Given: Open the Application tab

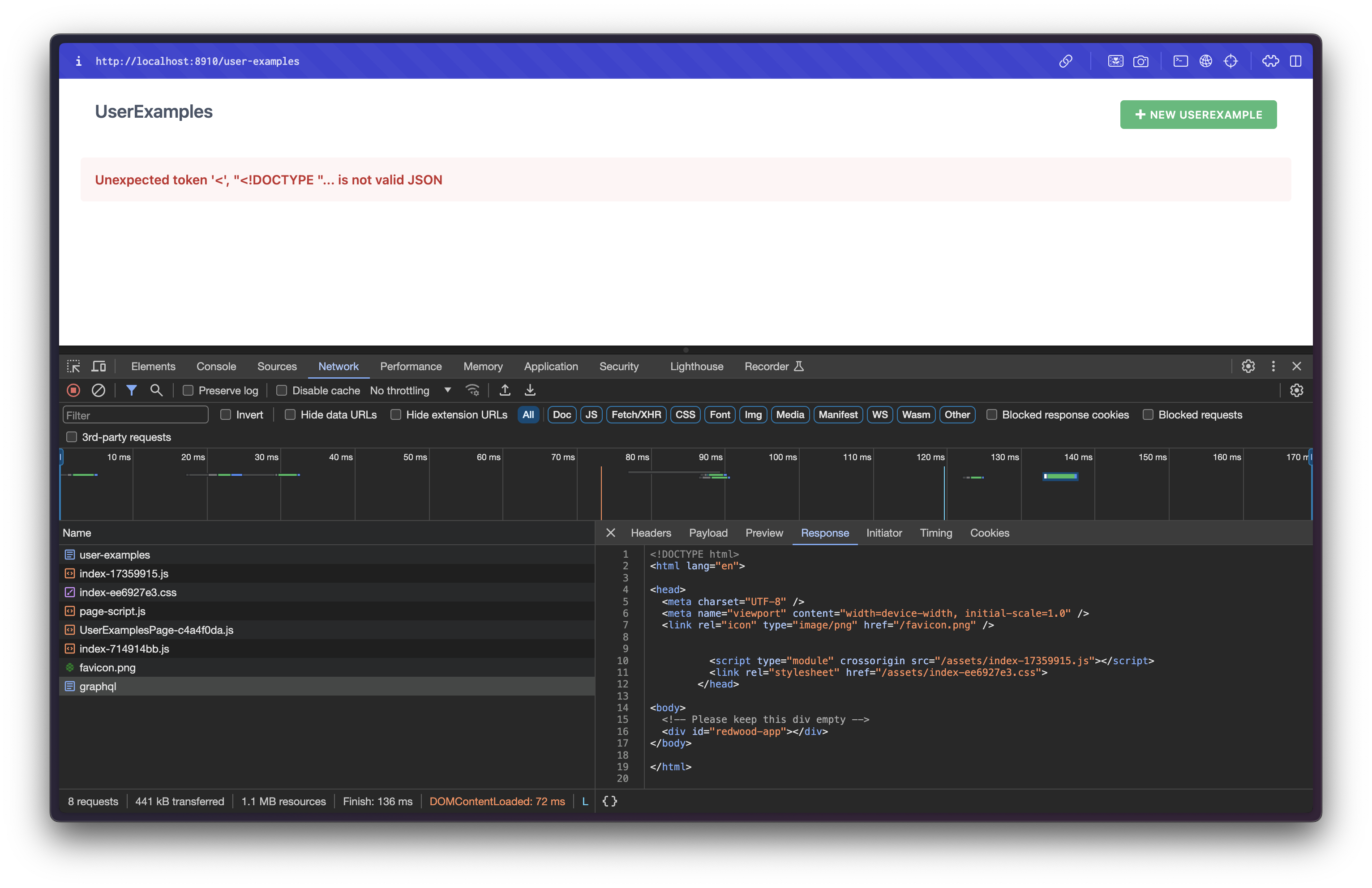Looking at the screenshot, I should tap(550, 367).
